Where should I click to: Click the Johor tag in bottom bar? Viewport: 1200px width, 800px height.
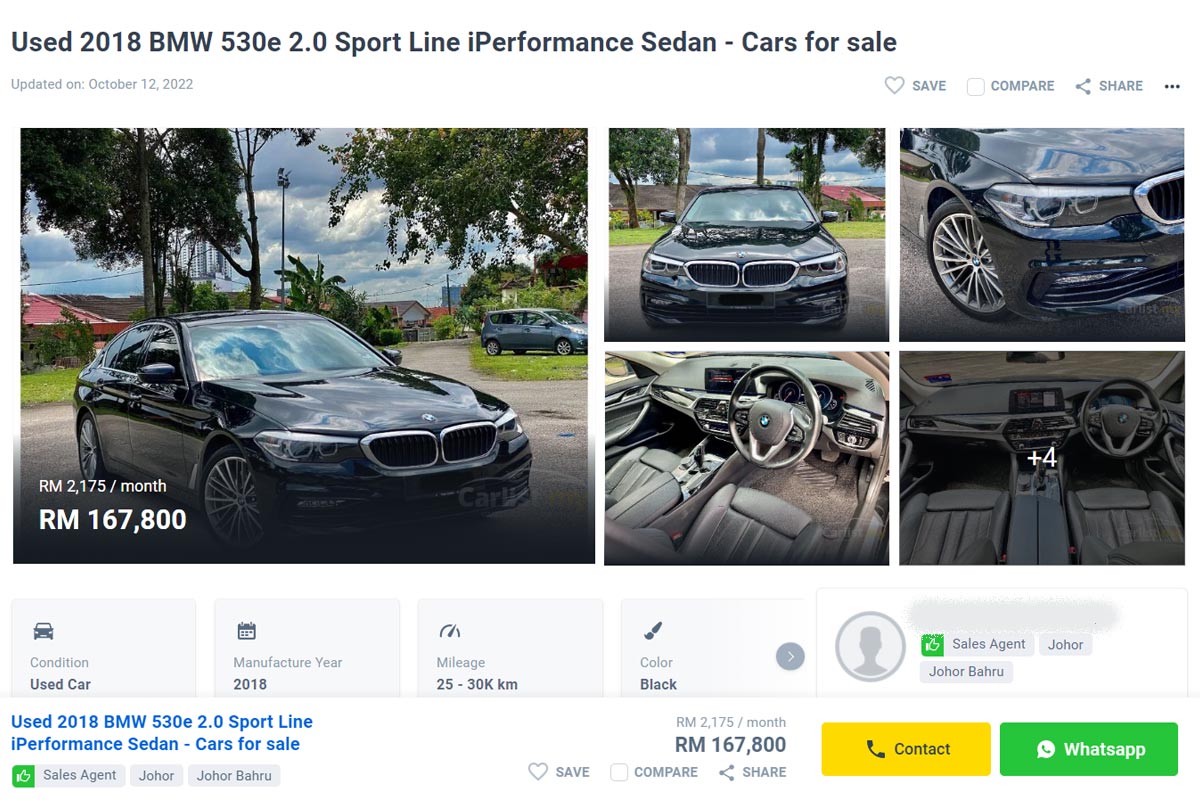click(157, 775)
